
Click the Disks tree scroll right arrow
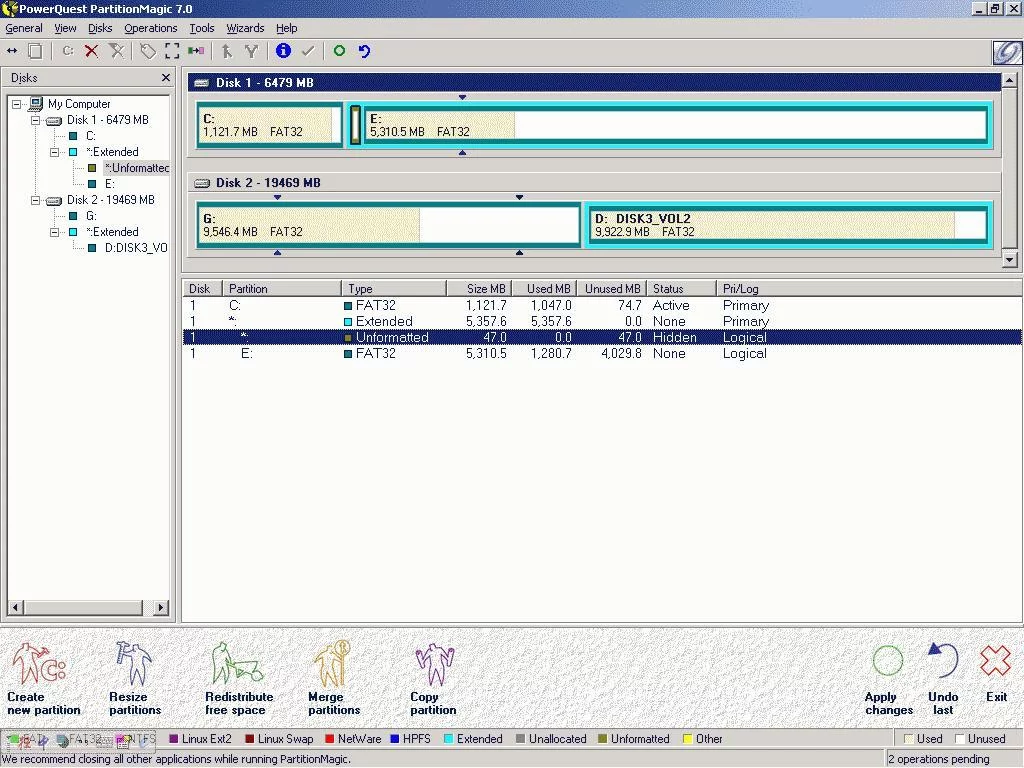160,607
